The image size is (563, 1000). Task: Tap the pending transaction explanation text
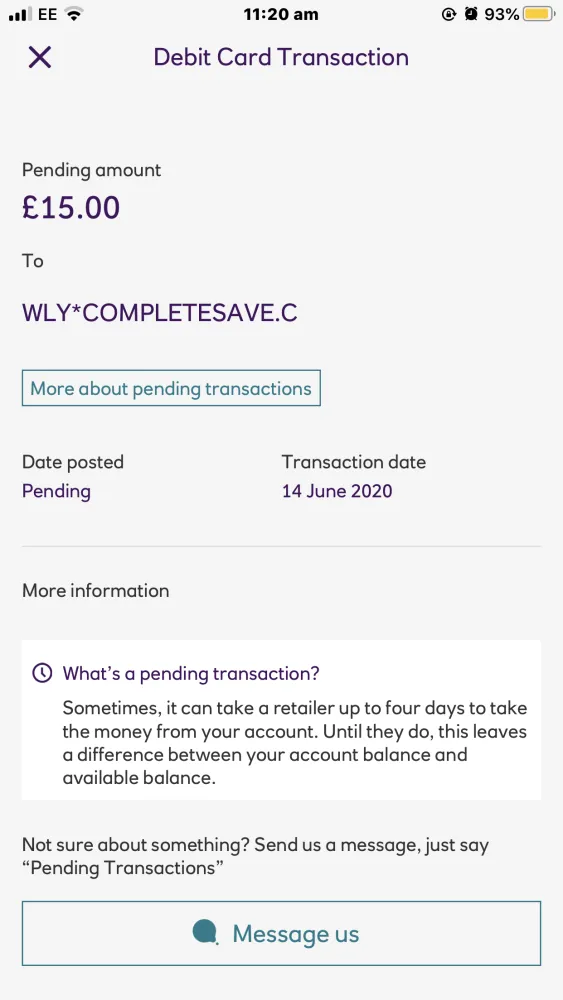tap(295, 743)
